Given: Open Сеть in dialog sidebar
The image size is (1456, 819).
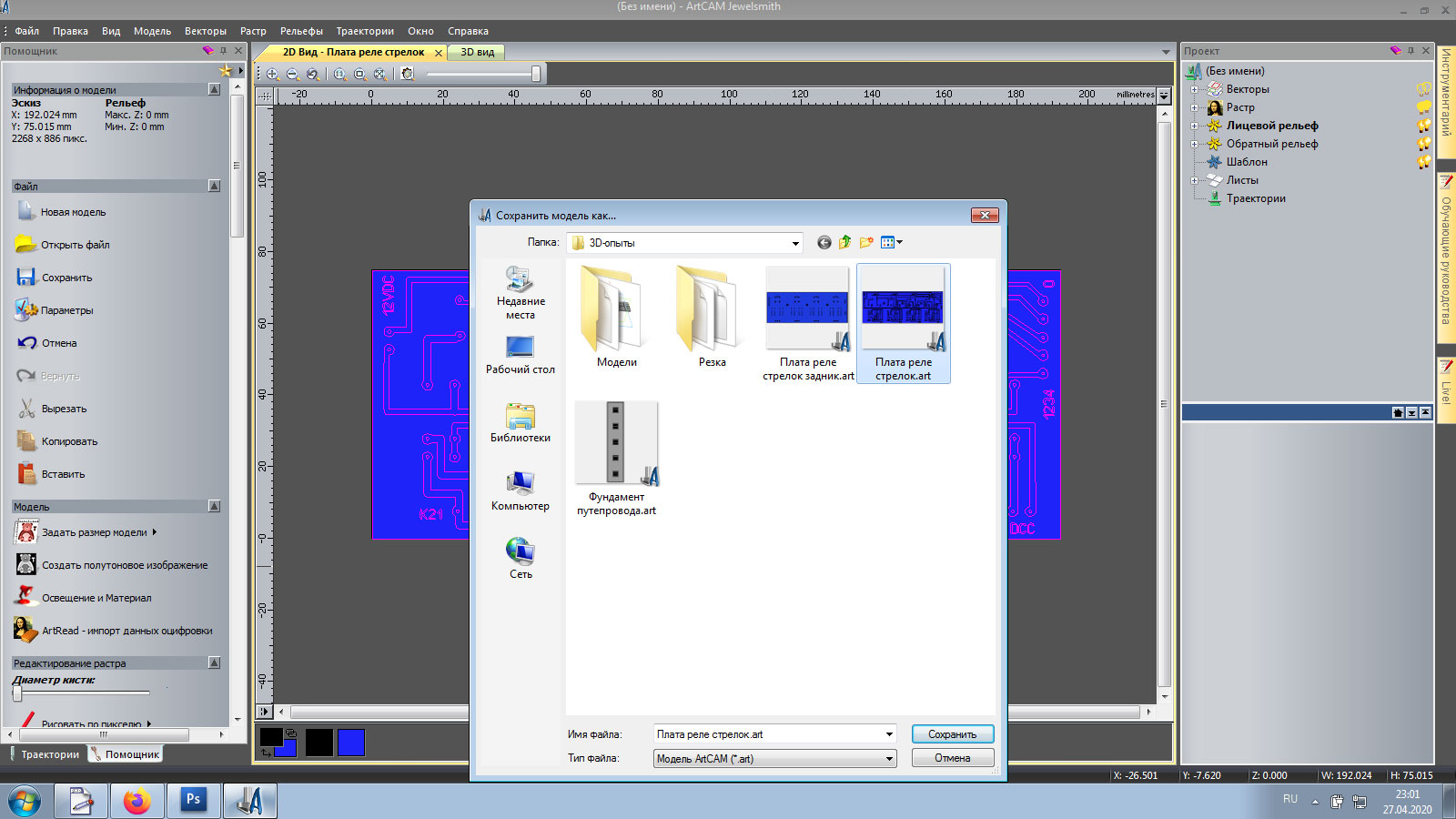Looking at the screenshot, I should [521, 559].
